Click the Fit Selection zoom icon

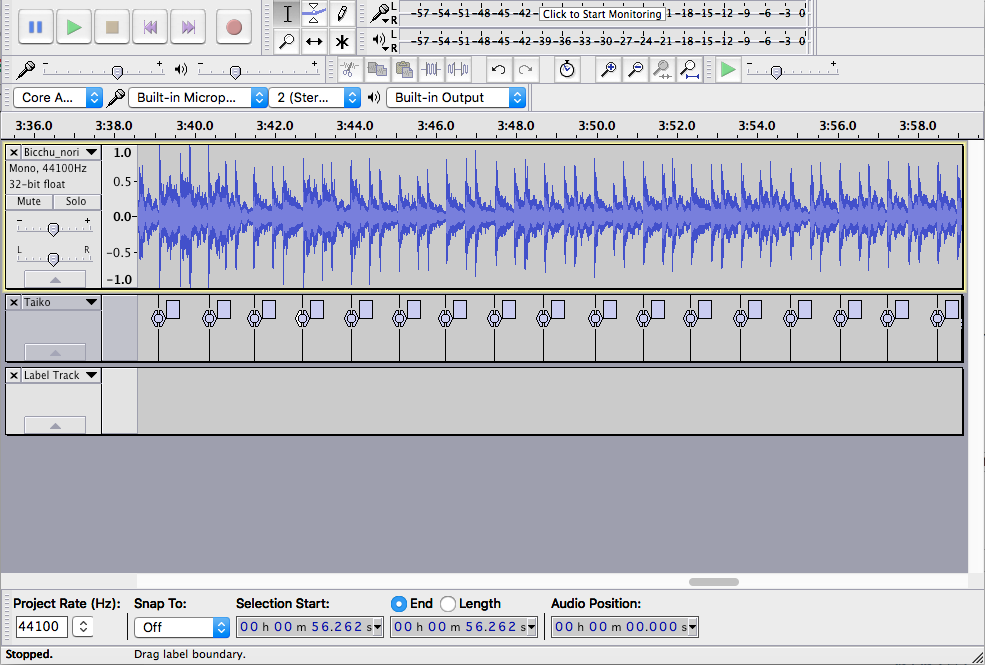coord(662,69)
